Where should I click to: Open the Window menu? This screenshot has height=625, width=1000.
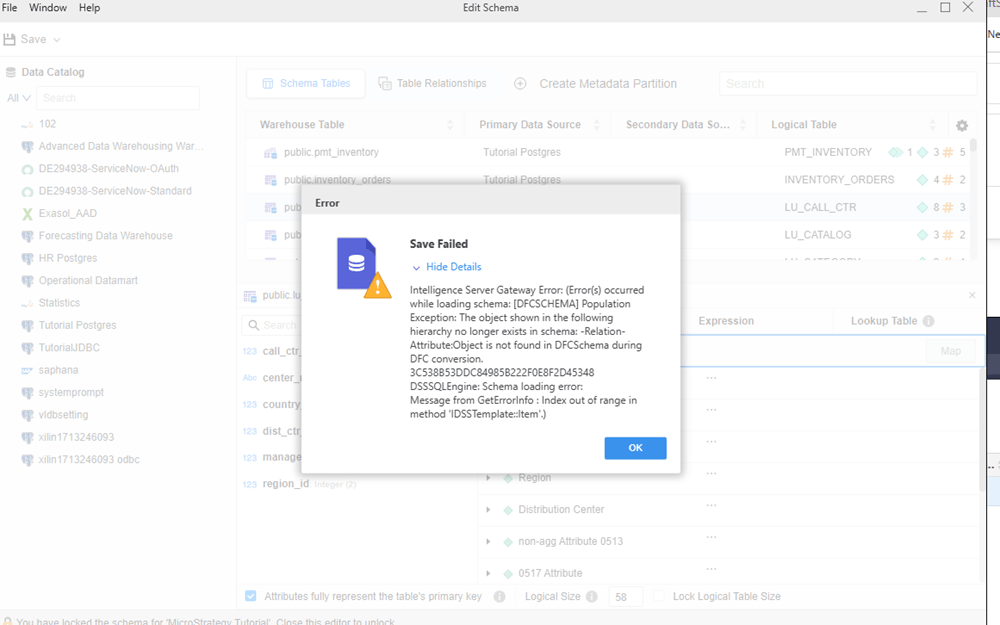(48, 8)
